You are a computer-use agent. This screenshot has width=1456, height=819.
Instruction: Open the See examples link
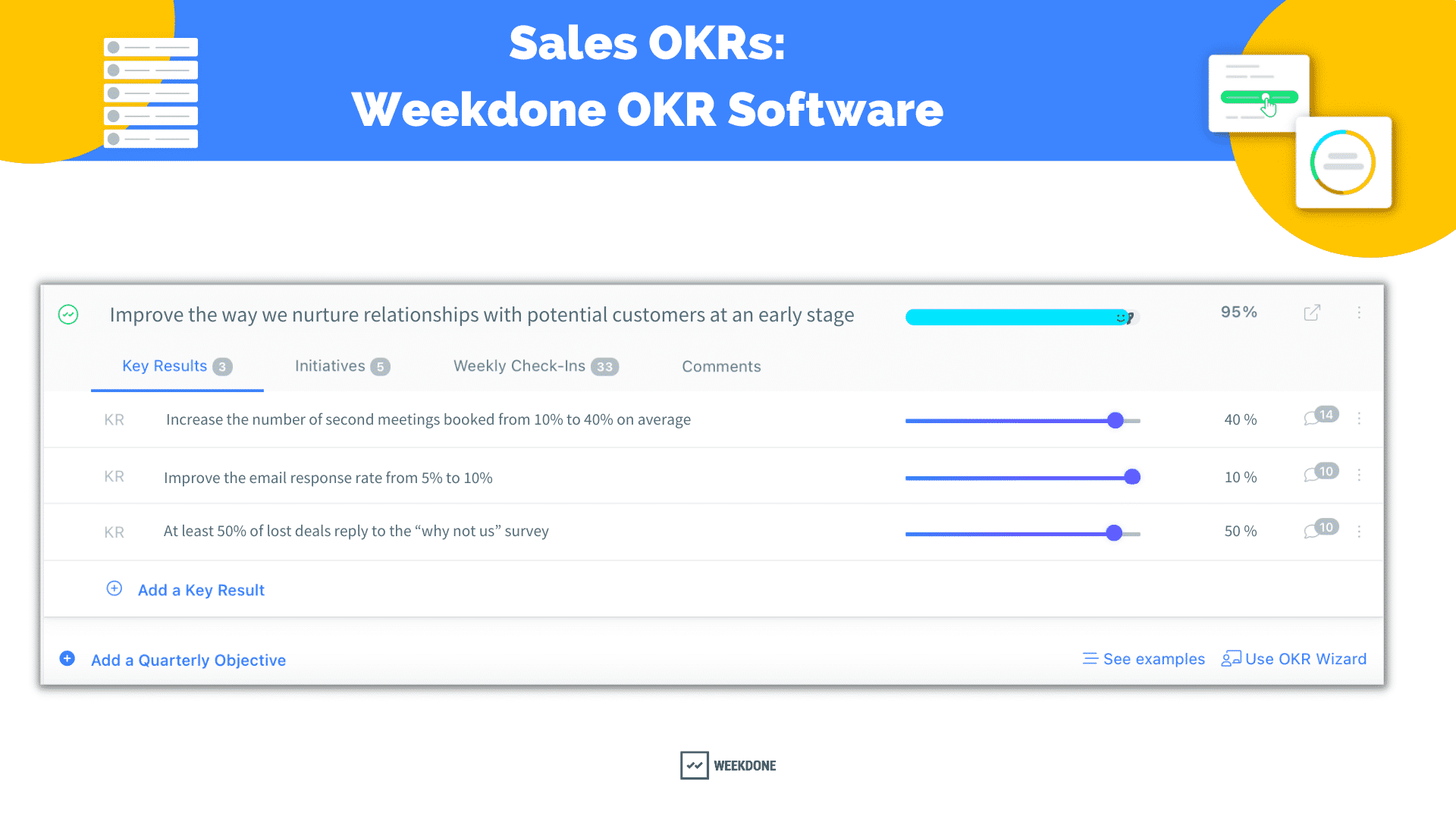click(x=1153, y=658)
